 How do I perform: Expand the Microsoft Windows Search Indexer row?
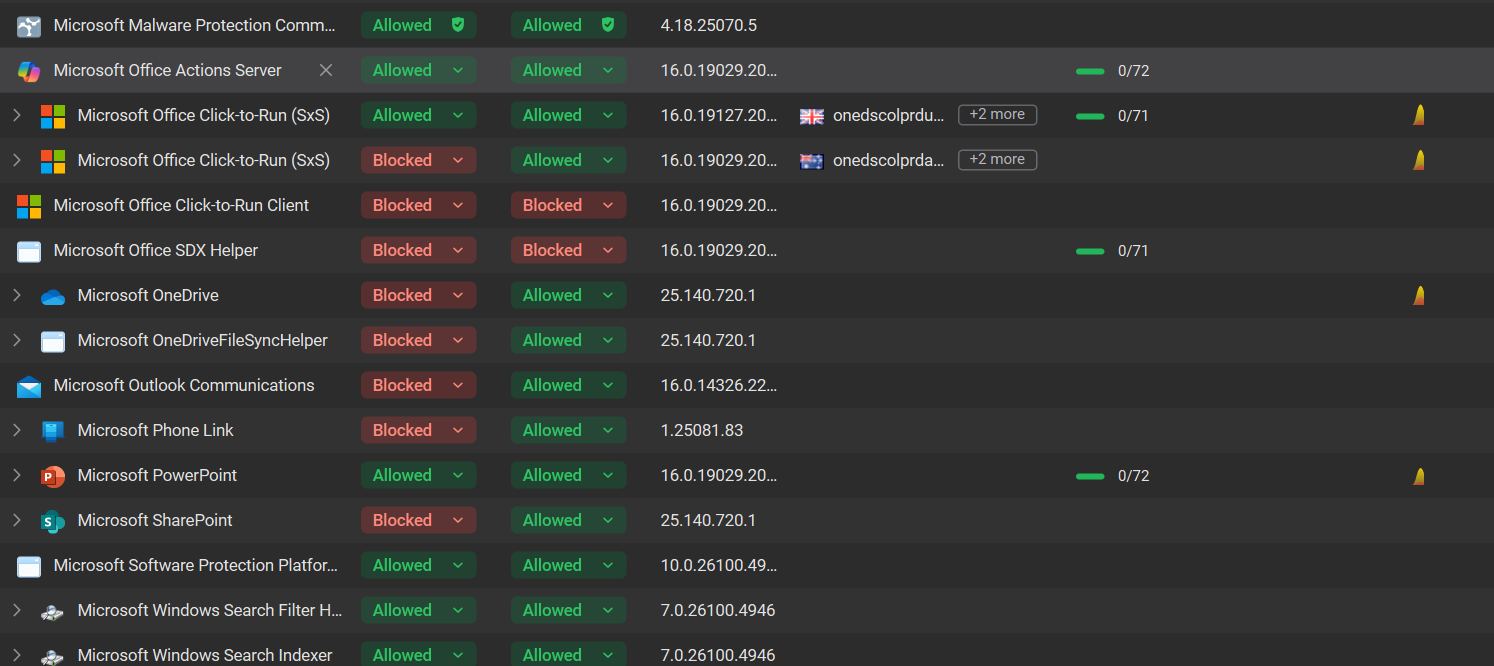pos(16,655)
